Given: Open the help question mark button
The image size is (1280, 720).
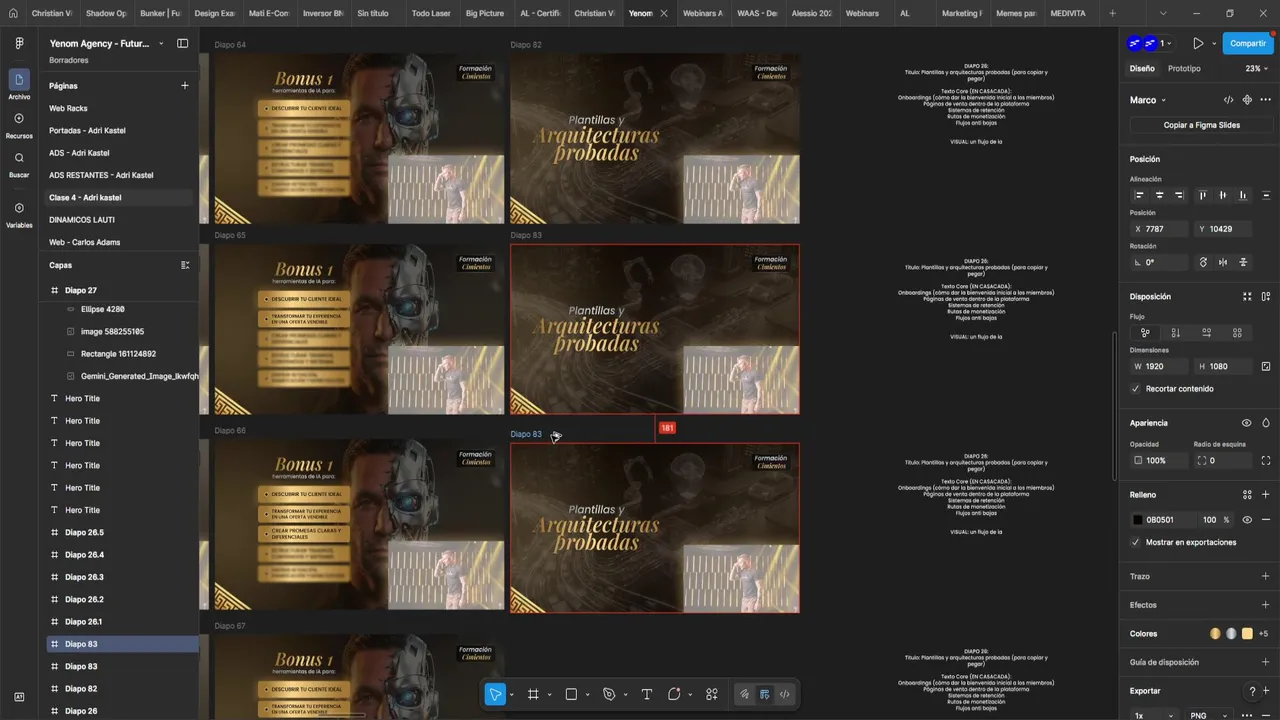Looking at the screenshot, I should click(1252, 691).
